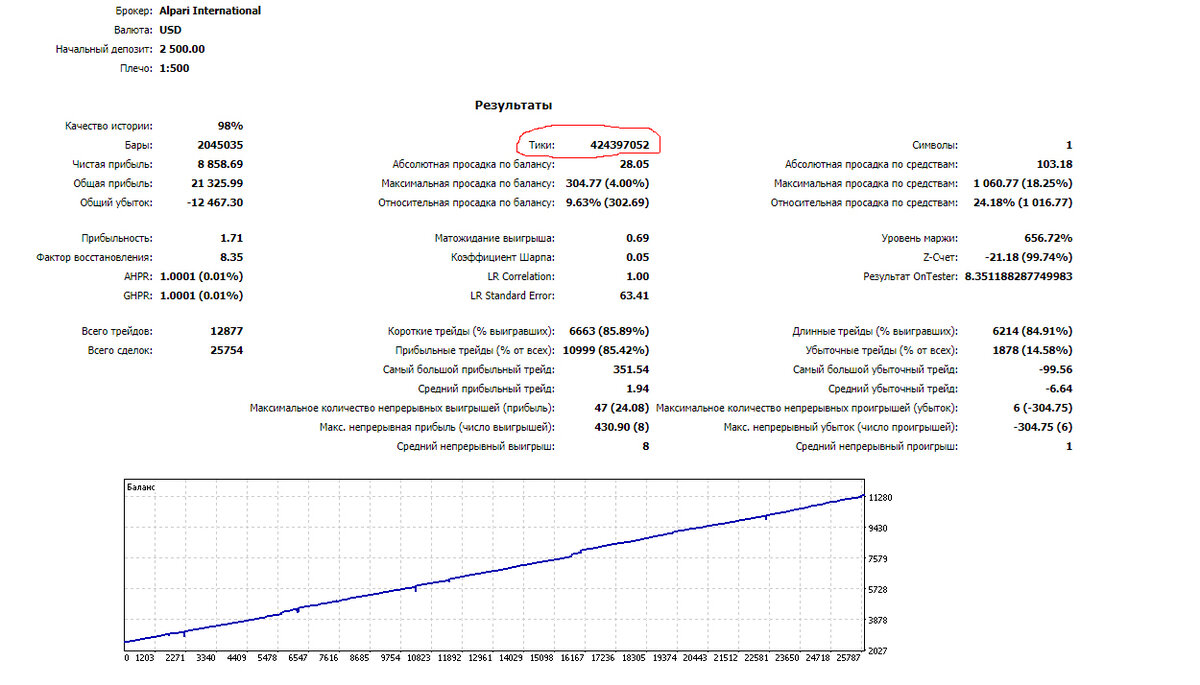Click the "Символы:" label
Image resolution: width=1200 pixels, height=685 pixels.
click(935, 145)
